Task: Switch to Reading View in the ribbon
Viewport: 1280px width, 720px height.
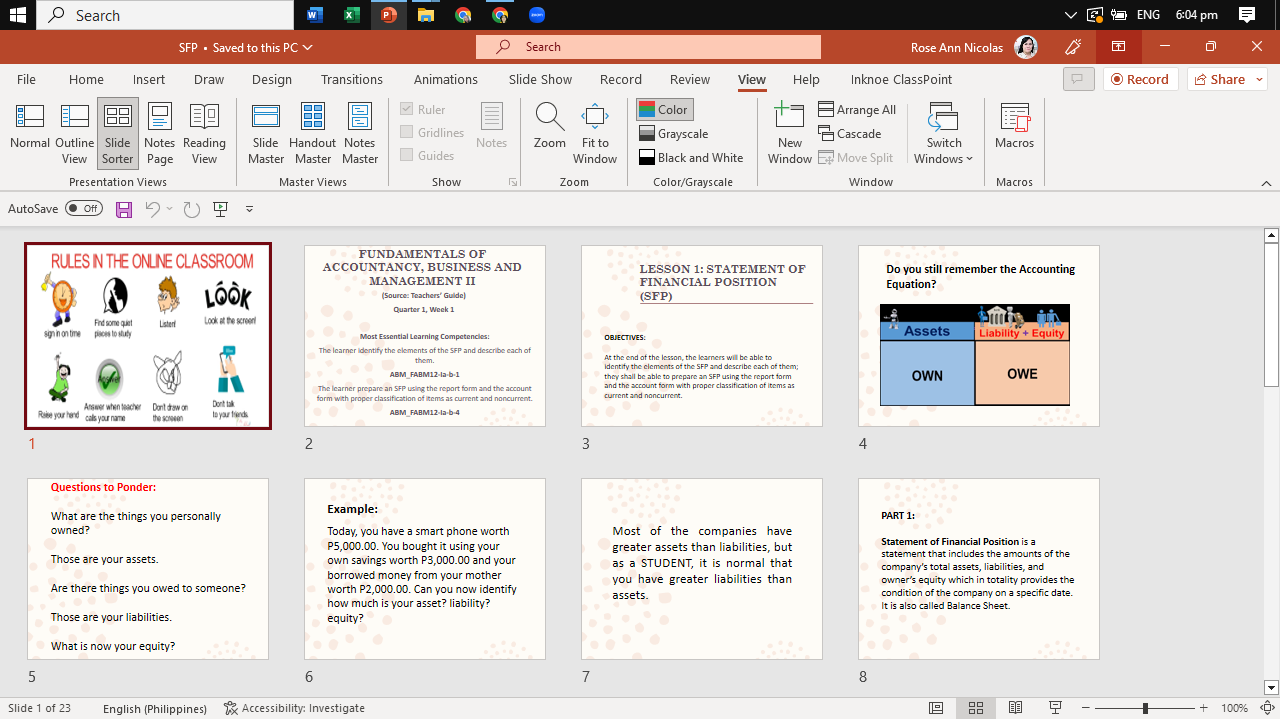Action: [x=204, y=132]
